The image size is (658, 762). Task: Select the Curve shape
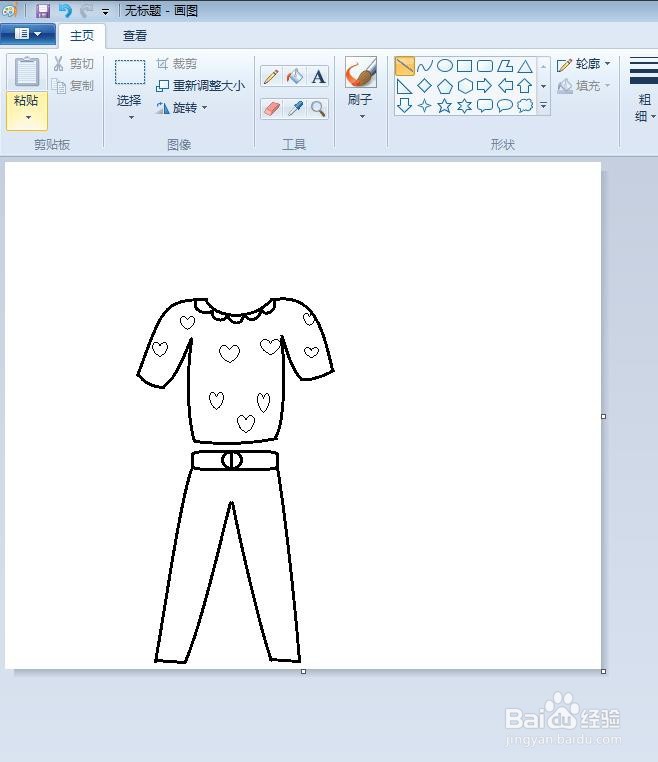click(425, 66)
